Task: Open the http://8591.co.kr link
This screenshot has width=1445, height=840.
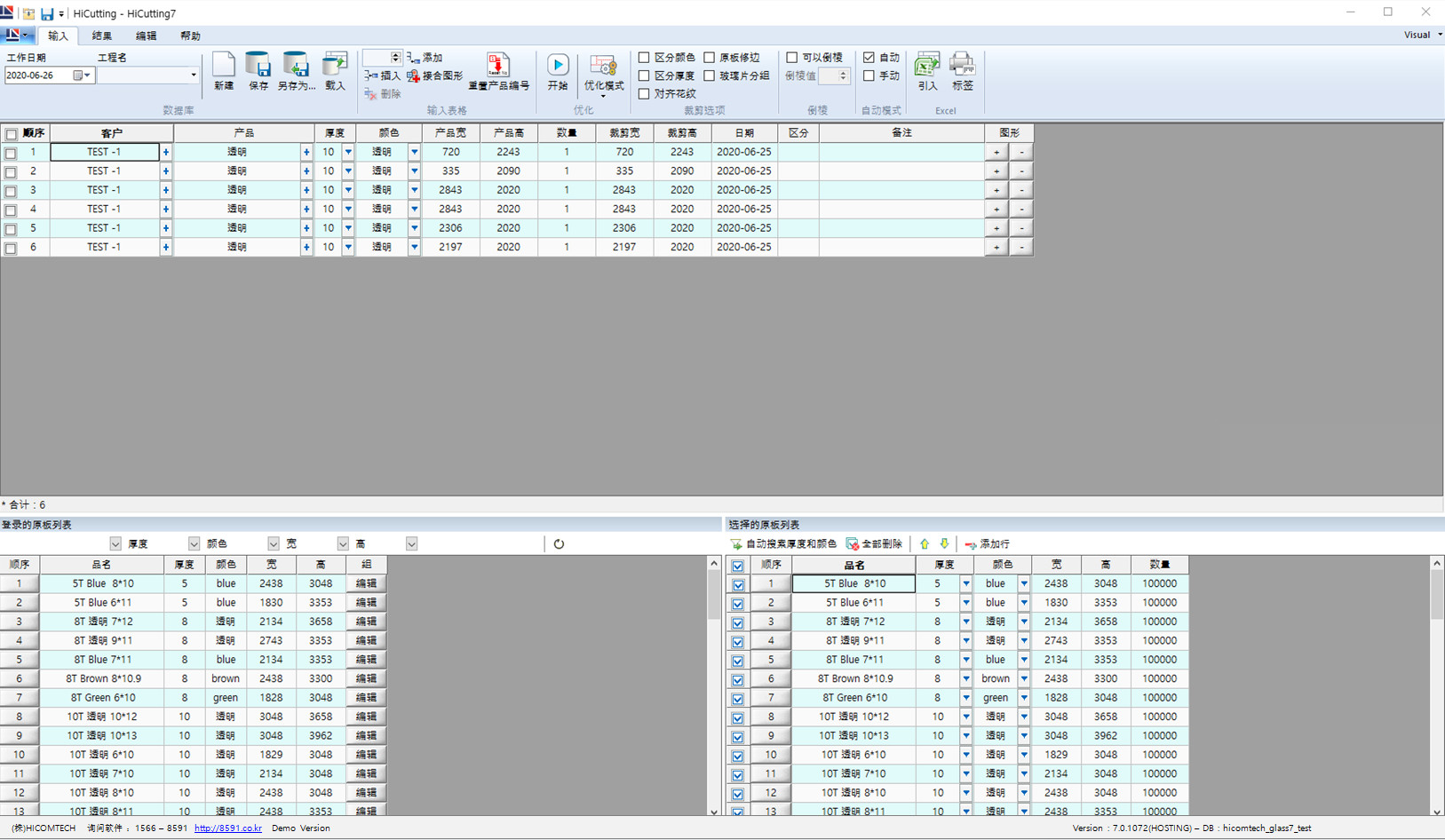Action: click(227, 828)
